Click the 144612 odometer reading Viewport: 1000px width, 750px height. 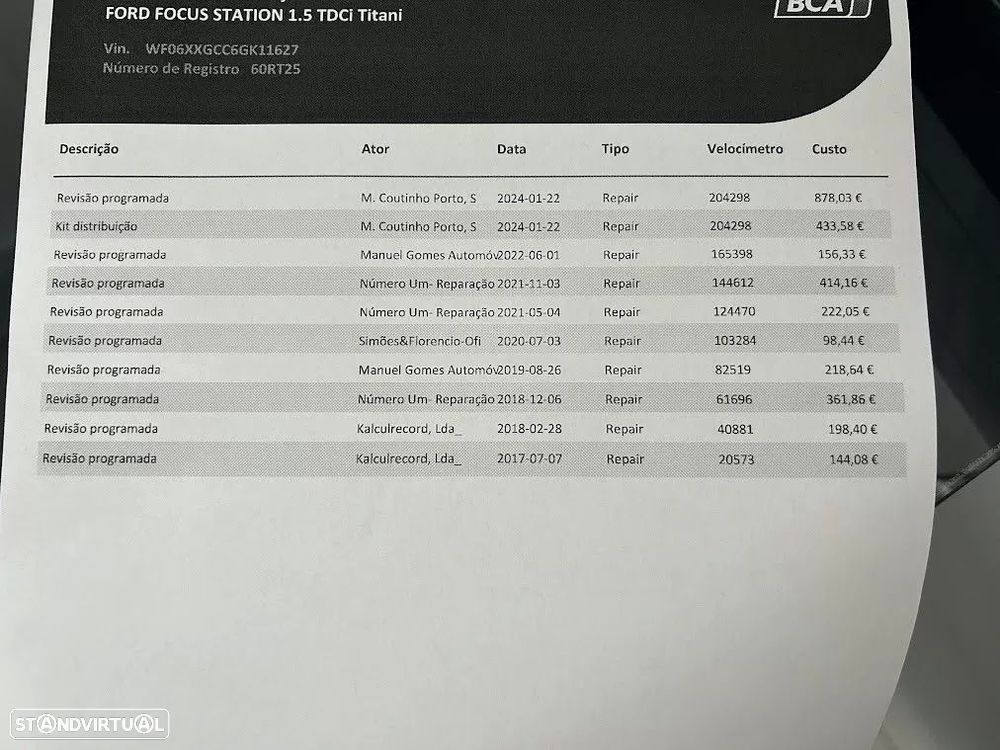(731, 283)
